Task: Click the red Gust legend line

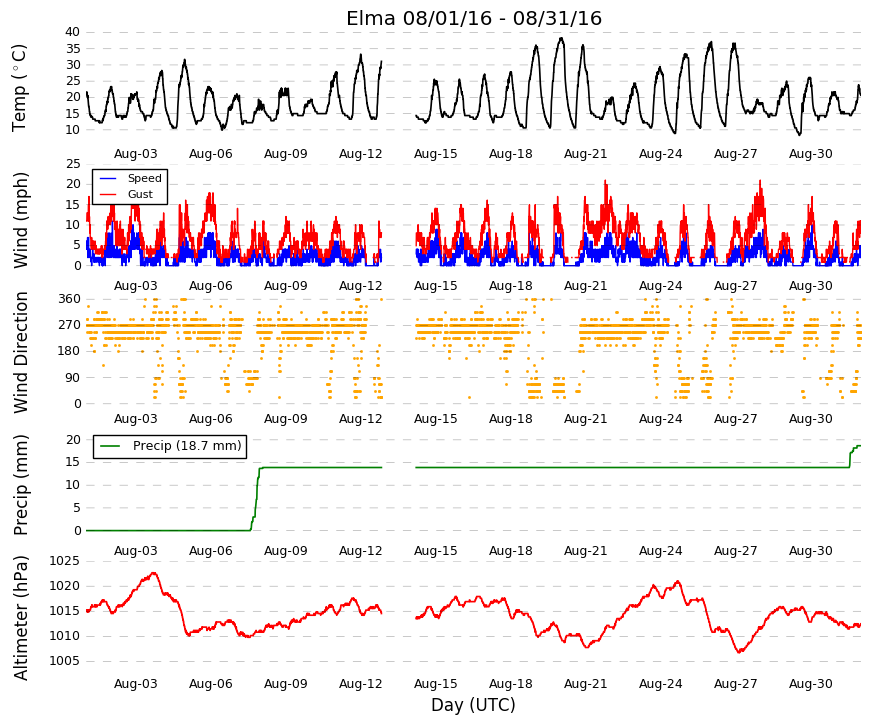Action: click(108, 194)
